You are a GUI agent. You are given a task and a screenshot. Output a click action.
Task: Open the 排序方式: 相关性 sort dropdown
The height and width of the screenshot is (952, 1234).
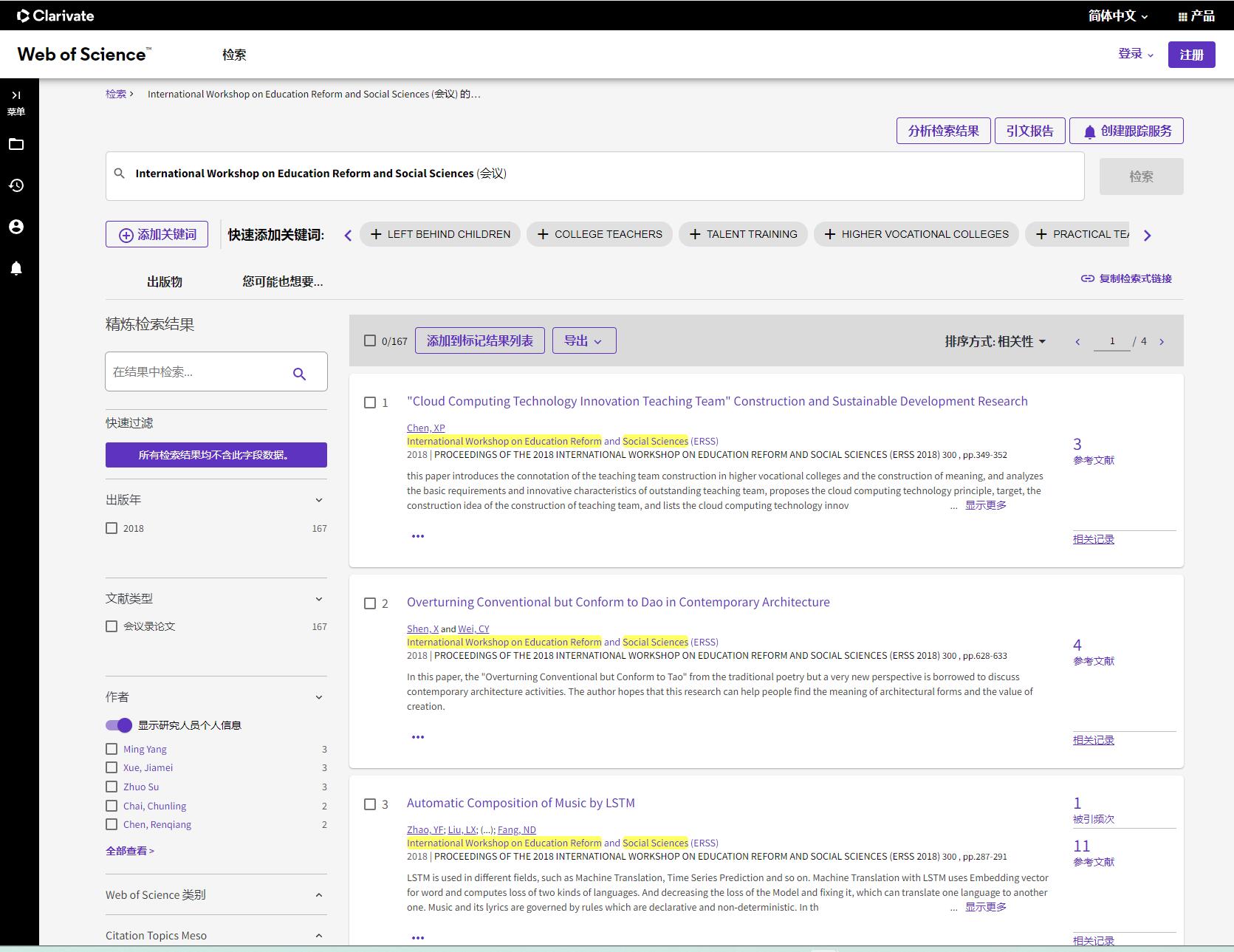(x=995, y=341)
